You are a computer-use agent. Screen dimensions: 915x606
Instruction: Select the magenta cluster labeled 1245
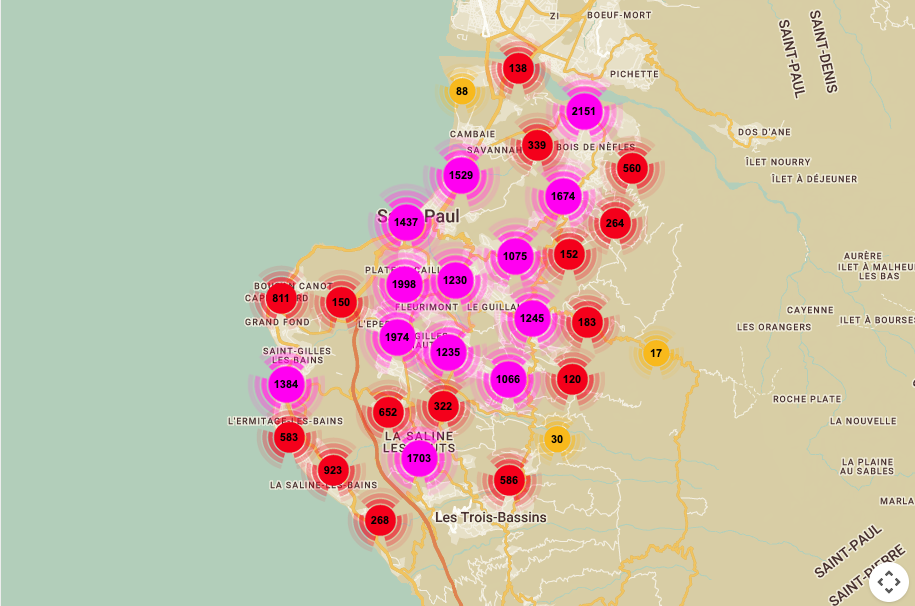click(532, 319)
